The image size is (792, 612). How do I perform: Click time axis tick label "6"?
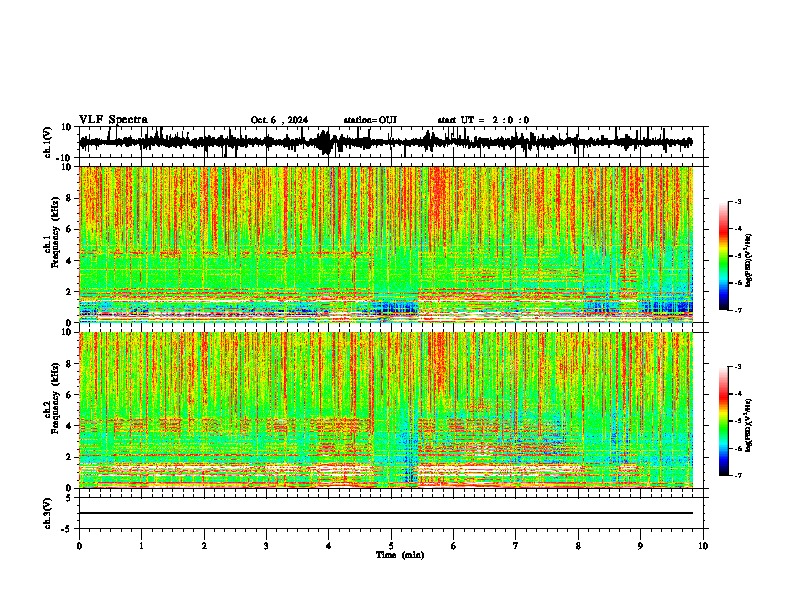(454, 546)
